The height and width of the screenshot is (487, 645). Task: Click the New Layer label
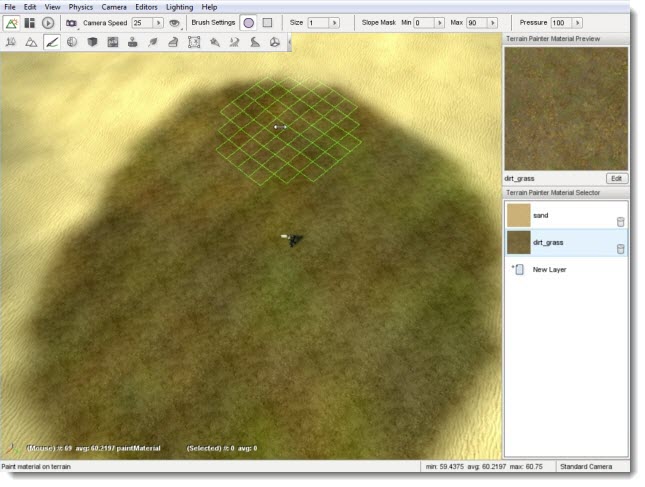pos(550,269)
